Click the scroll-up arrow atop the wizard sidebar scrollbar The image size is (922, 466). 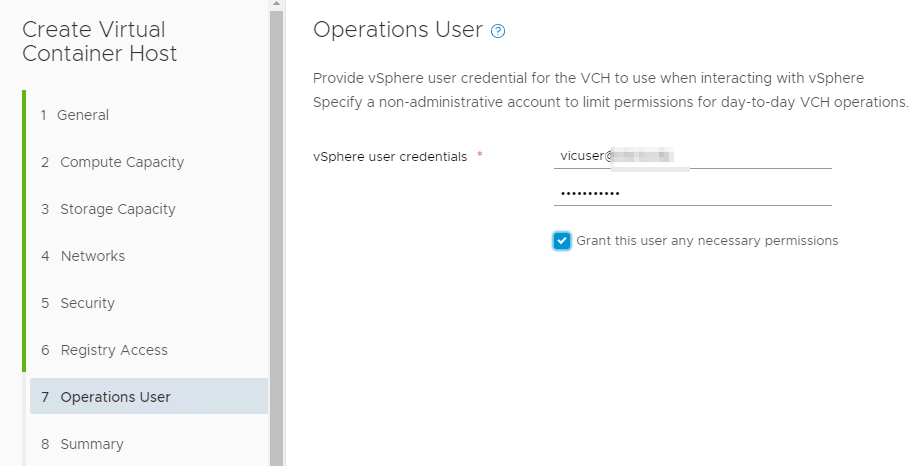[276, 4]
